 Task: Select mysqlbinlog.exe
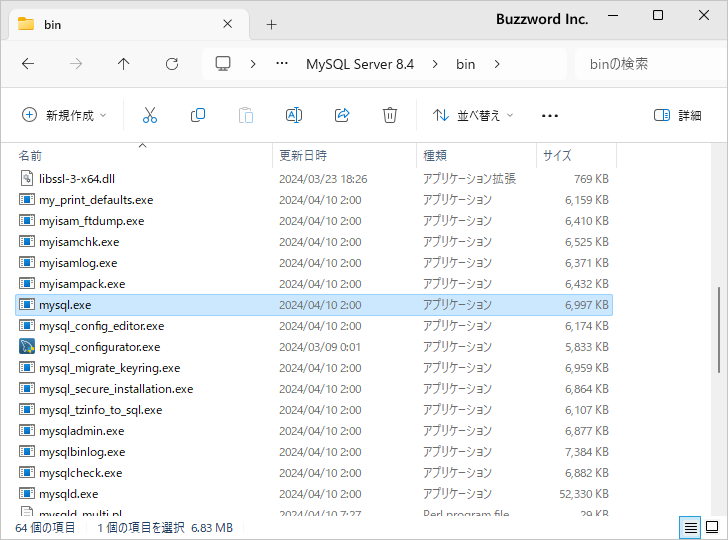pyautogui.click(x=314, y=452)
